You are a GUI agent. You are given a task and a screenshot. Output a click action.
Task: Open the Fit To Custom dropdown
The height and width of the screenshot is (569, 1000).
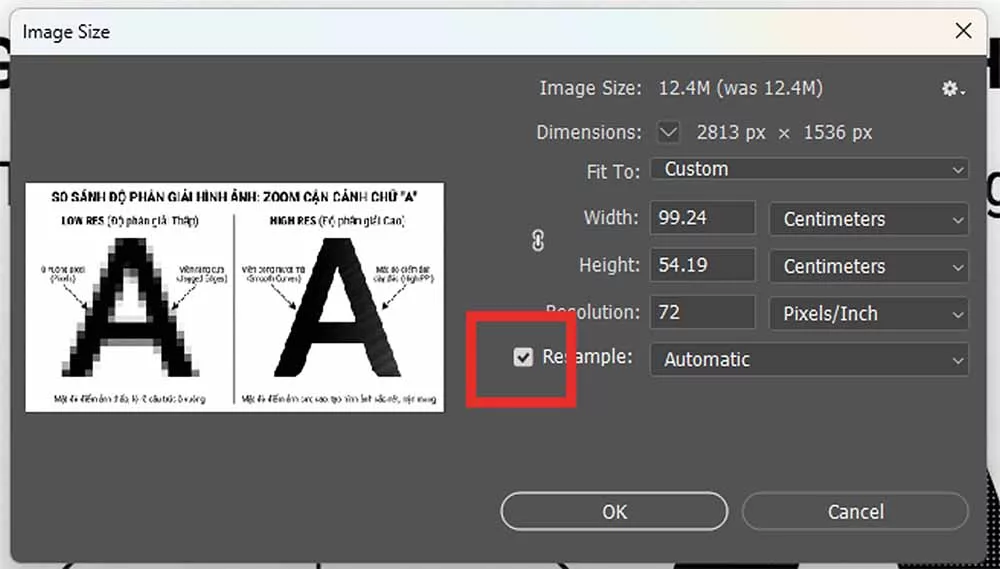click(809, 169)
